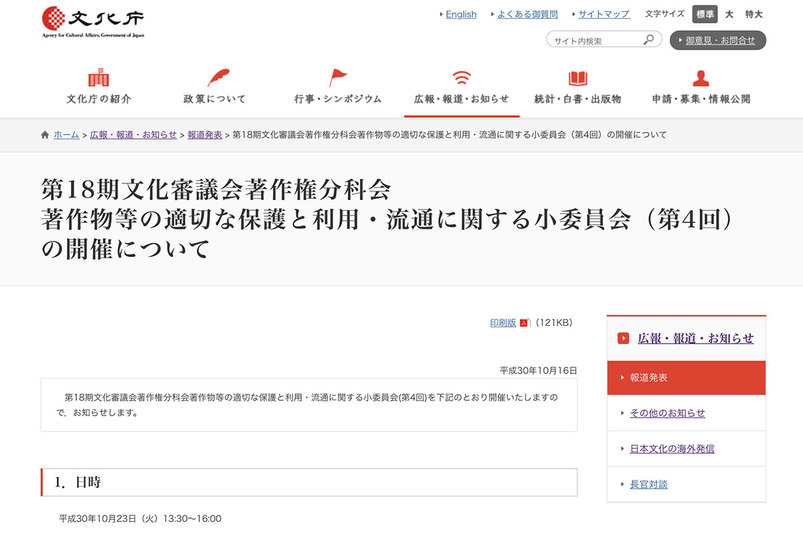Switch to the English site
Screen dimensions: 803x540
[x=461, y=14]
